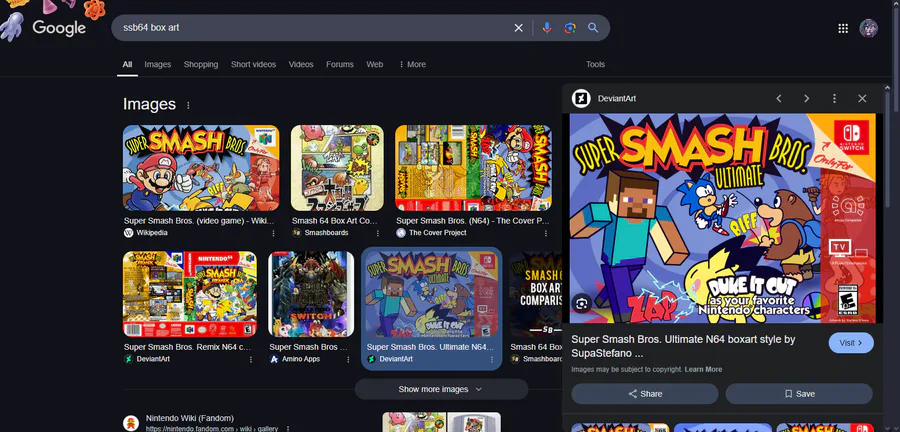Open options for selected Ultimate N64 result

point(491,359)
